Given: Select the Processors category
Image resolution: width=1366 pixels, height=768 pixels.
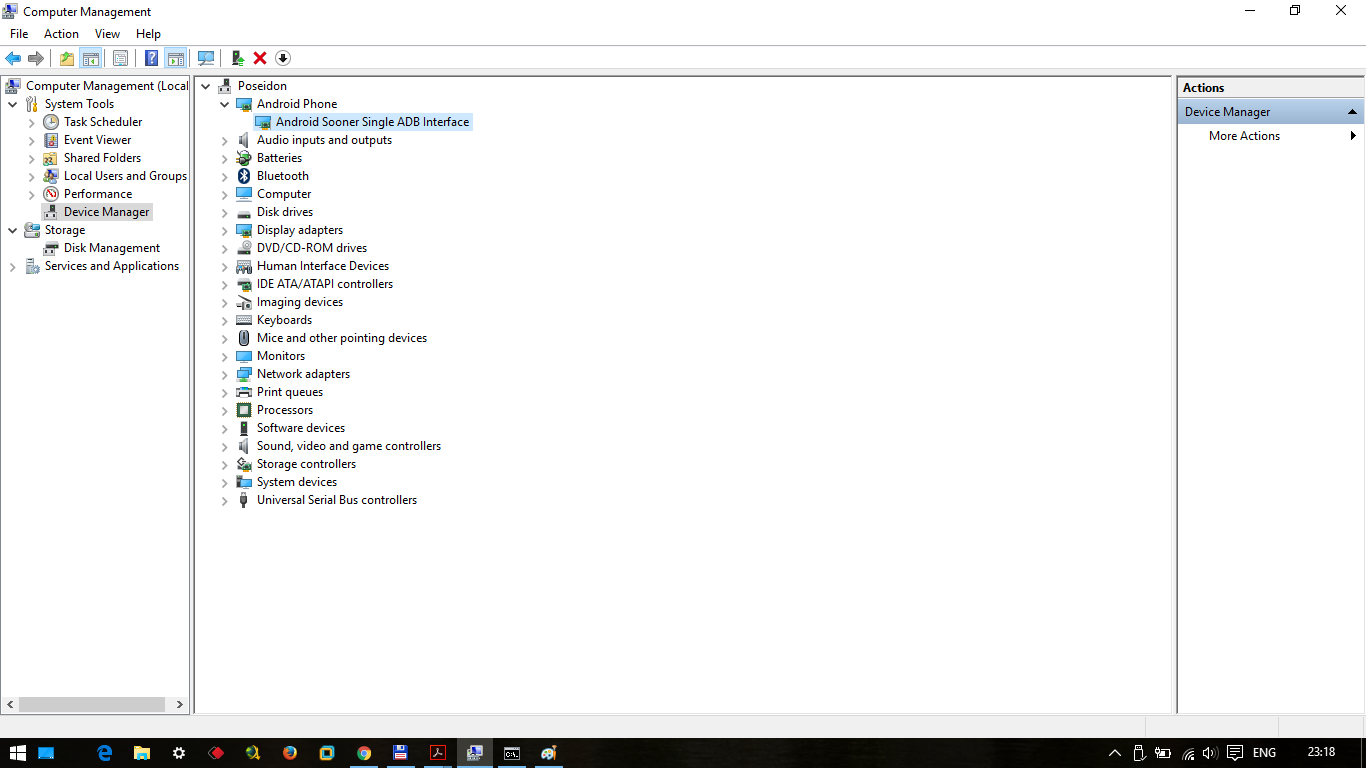Looking at the screenshot, I should coord(285,410).
